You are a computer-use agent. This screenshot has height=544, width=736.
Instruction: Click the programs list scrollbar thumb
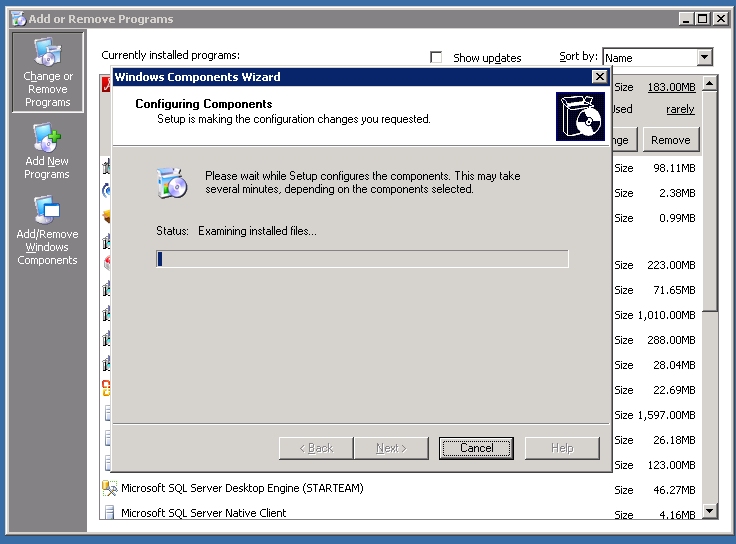point(710,201)
